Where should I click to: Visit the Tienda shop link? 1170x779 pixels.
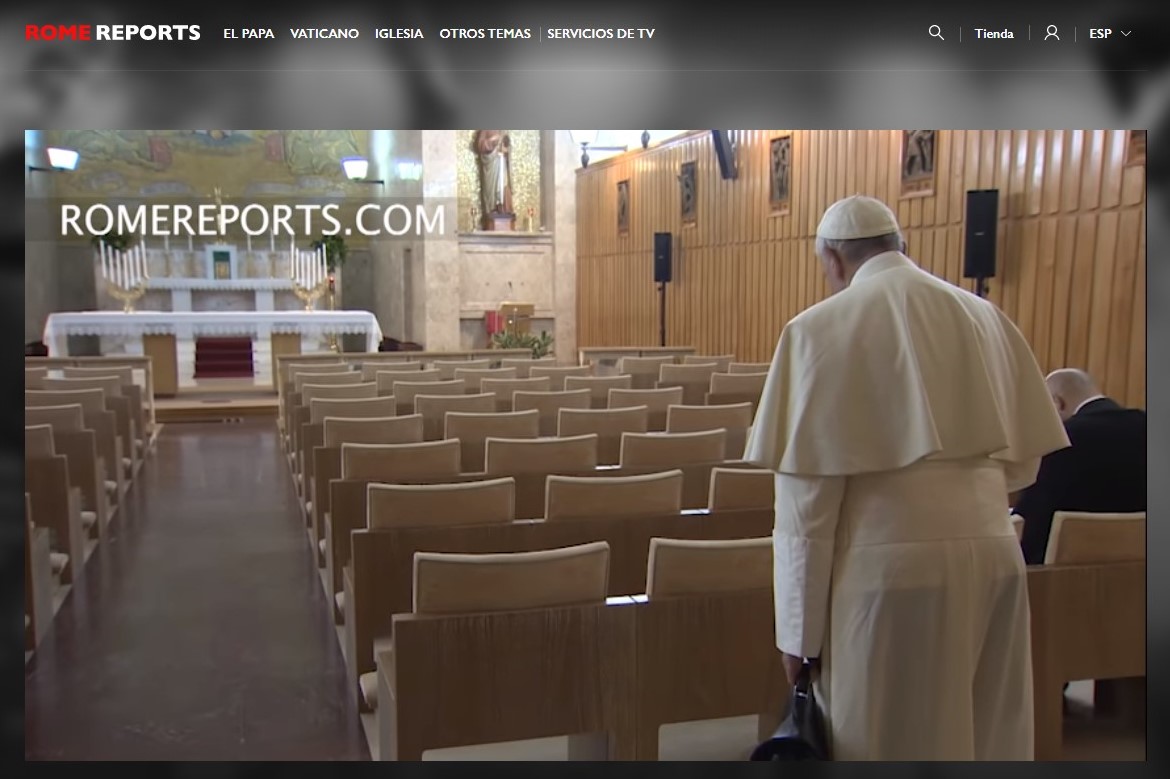point(994,34)
